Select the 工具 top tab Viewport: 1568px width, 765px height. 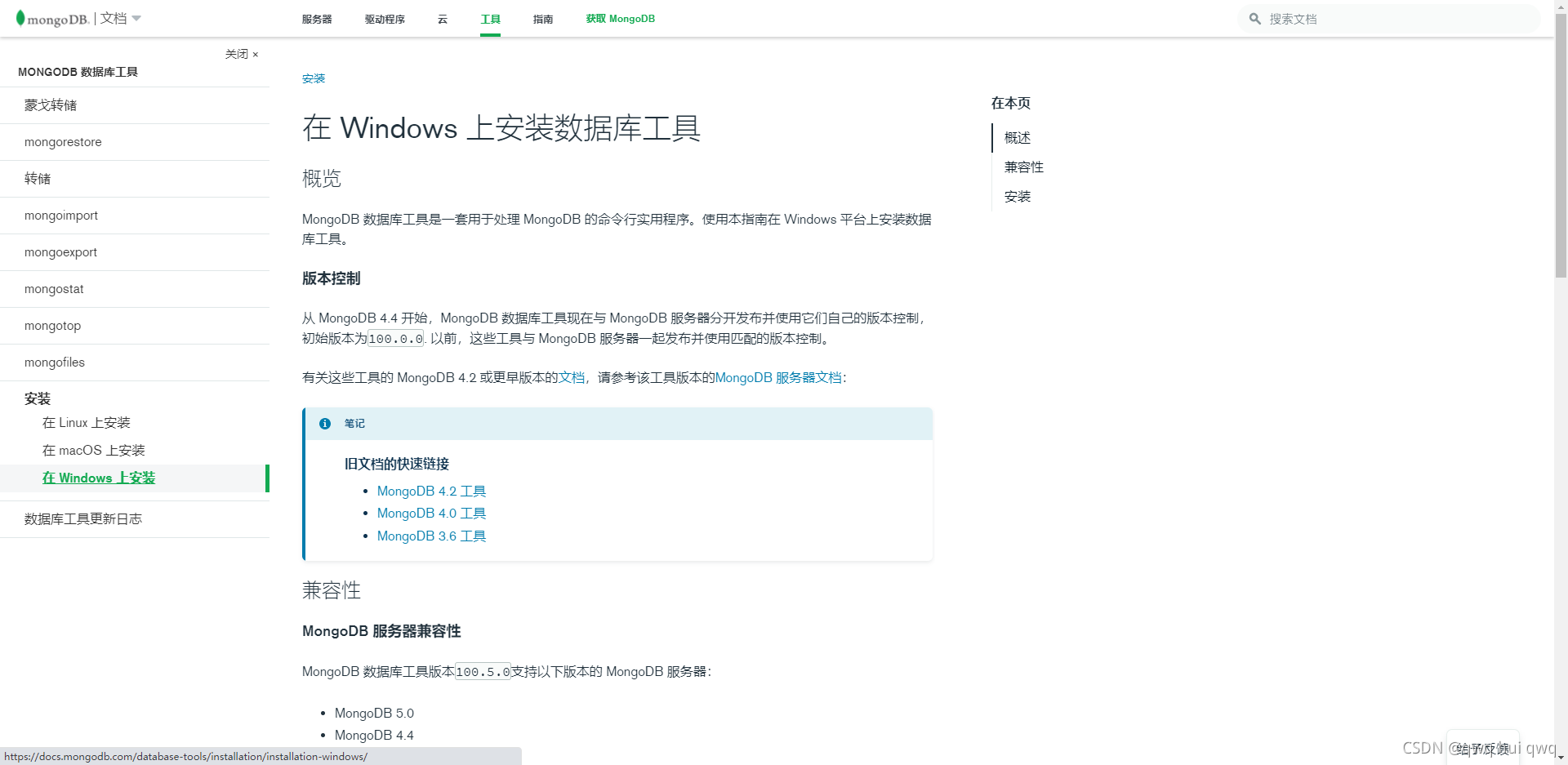tap(490, 19)
